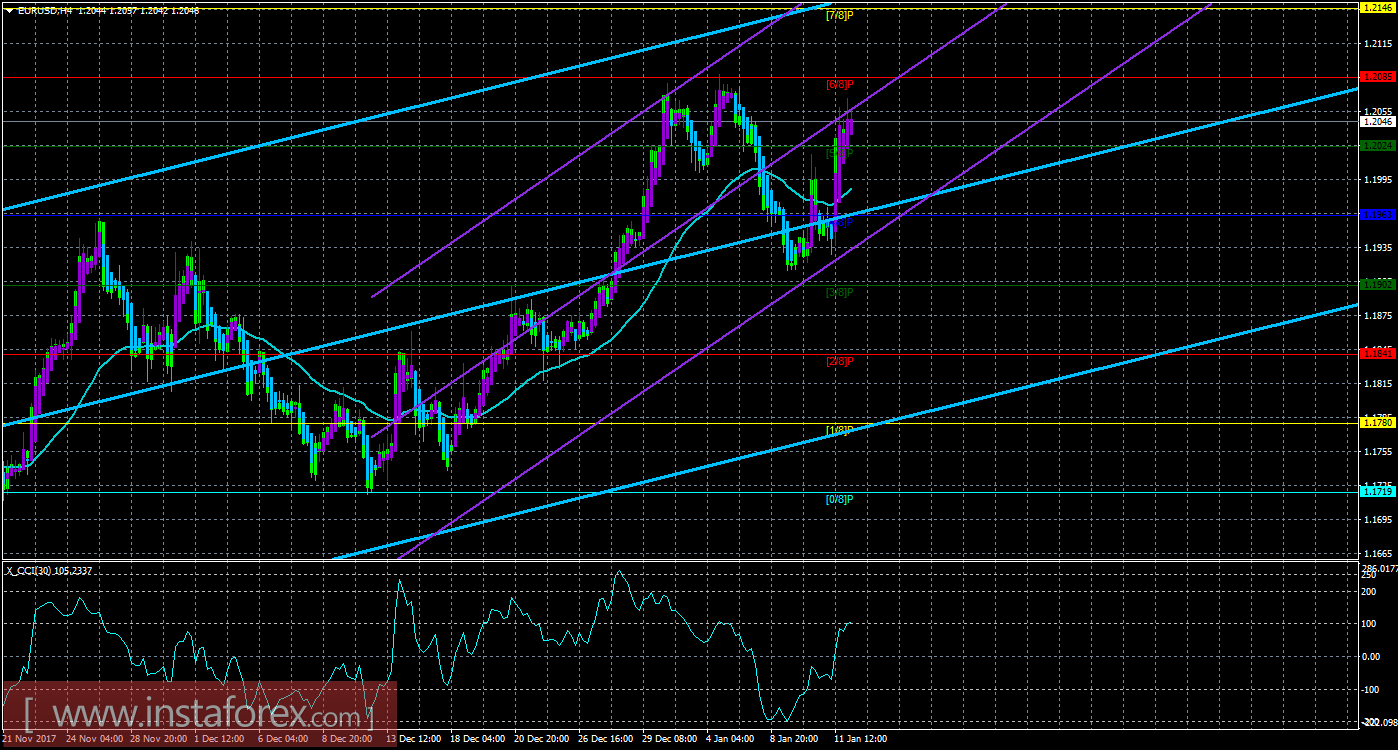
Task: Click the 1.1935 price scale value
Action: [1378, 248]
